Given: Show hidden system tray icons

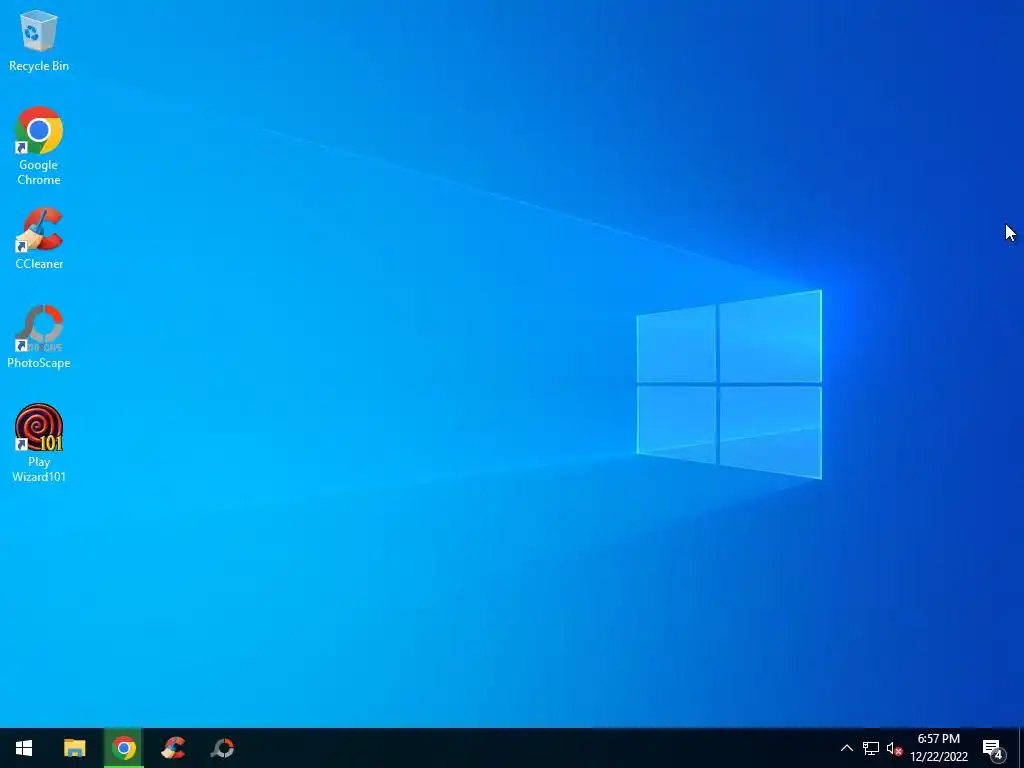Looking at the screenshot, I should pyautogui.click(x=846, y=748).
